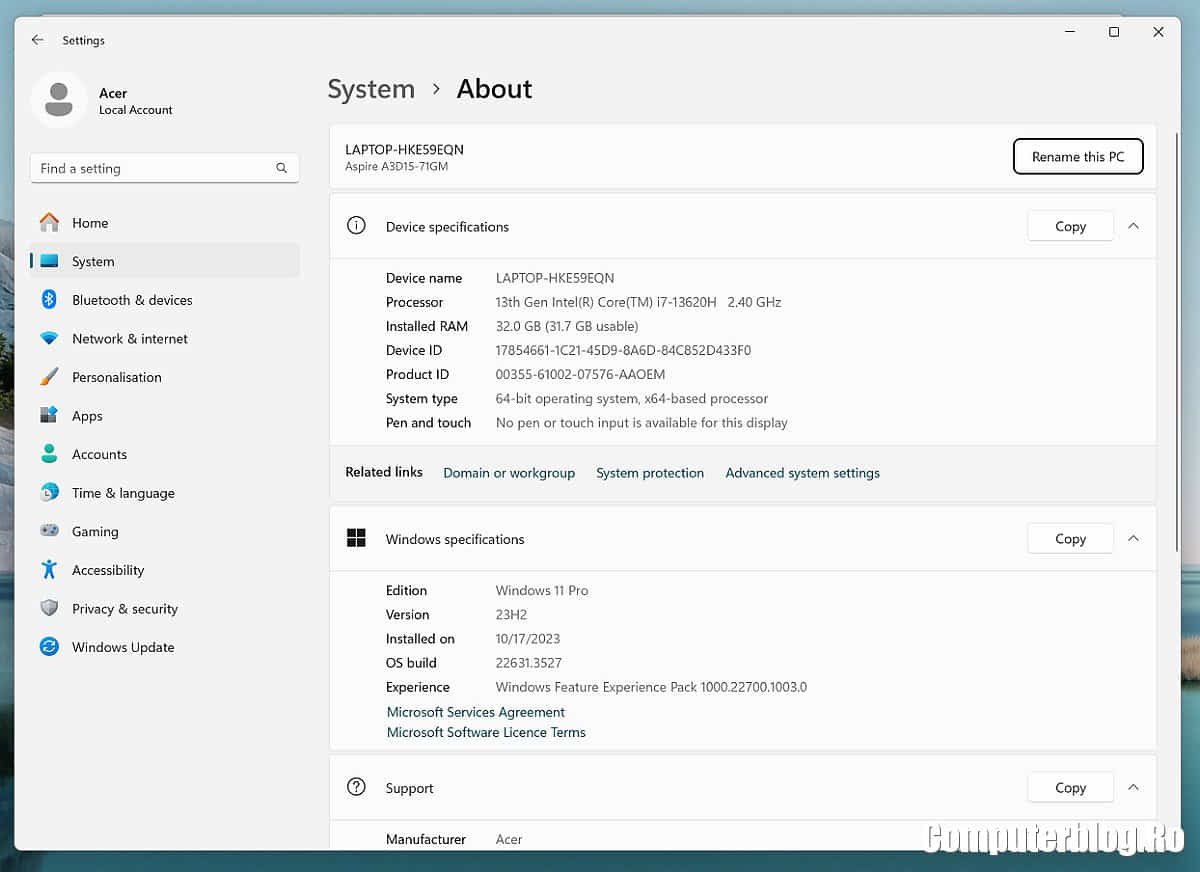Open Advanced system settings link
Screen dimensions: 1200x872
[802, 473]
